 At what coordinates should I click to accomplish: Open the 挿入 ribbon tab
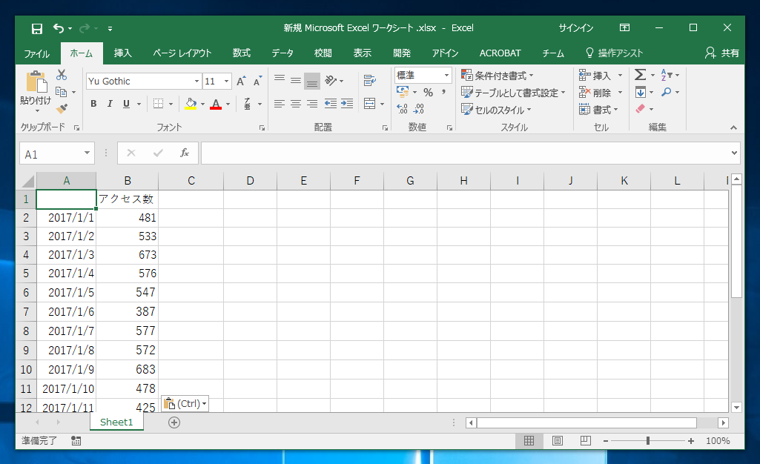coord(122,53)
